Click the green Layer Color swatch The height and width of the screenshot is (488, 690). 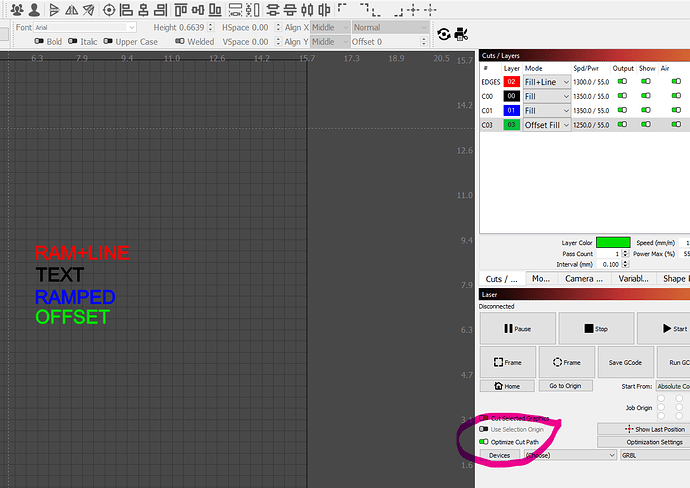click(x=613, y=242)
